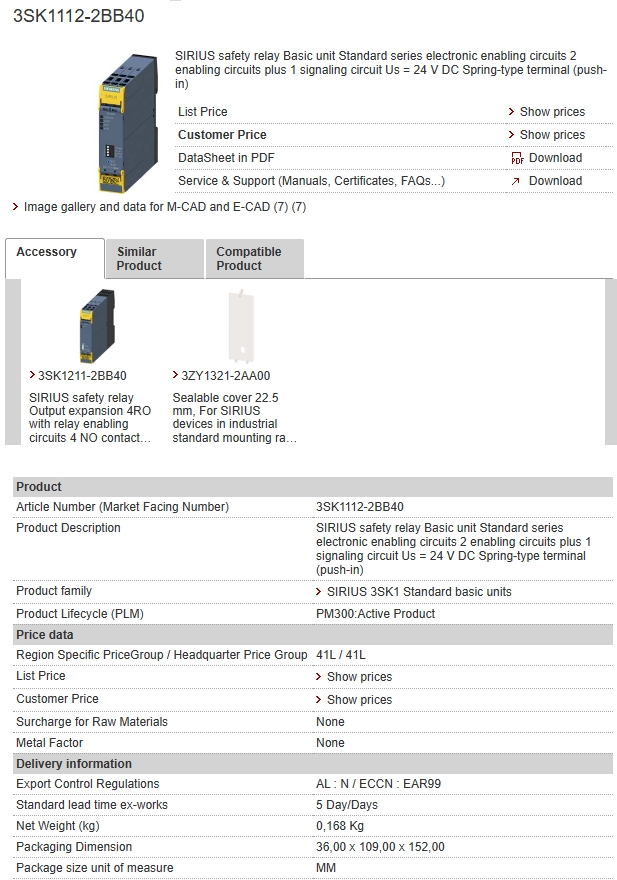
Task: Open accessory link 3ZY1321-2AA00
Action: coord(226,375)
